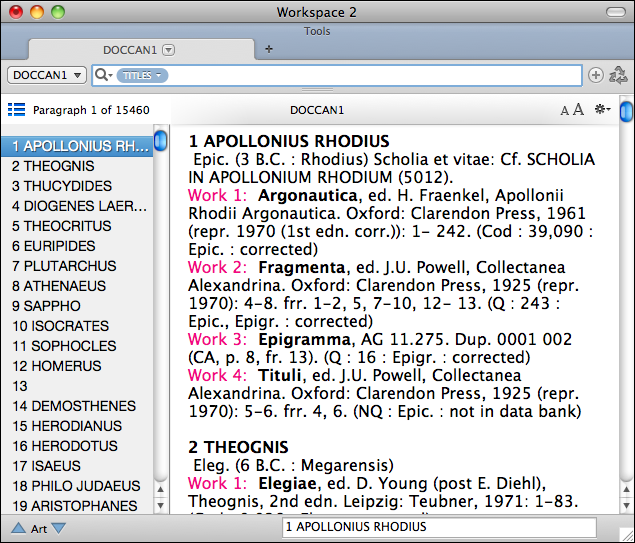Click the recycle icon beside the search field
This screenshot has width=635, height=543.
[618, 75]
